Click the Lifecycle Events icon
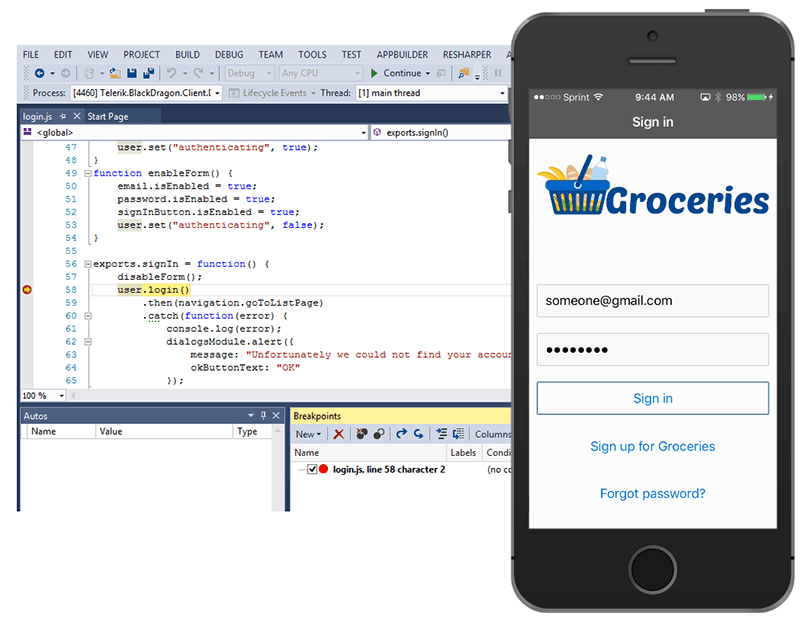The width and height of the screenshot is (800, 622). (234, 93)
